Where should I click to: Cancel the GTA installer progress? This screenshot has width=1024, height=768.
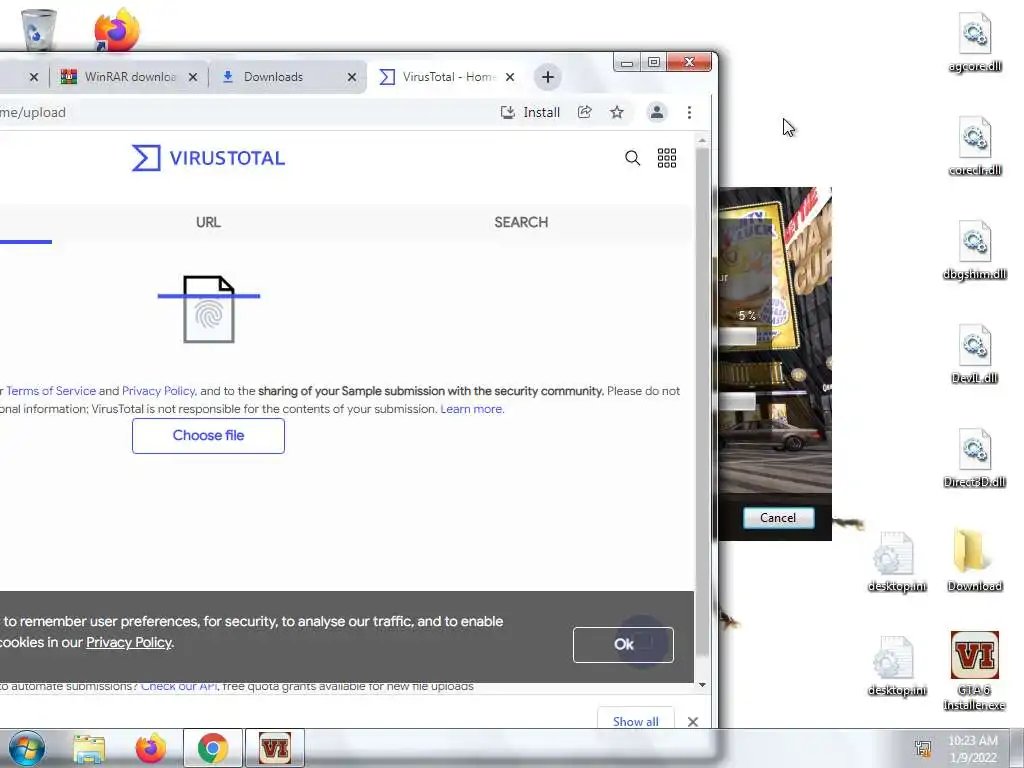(x=778, y=518)
